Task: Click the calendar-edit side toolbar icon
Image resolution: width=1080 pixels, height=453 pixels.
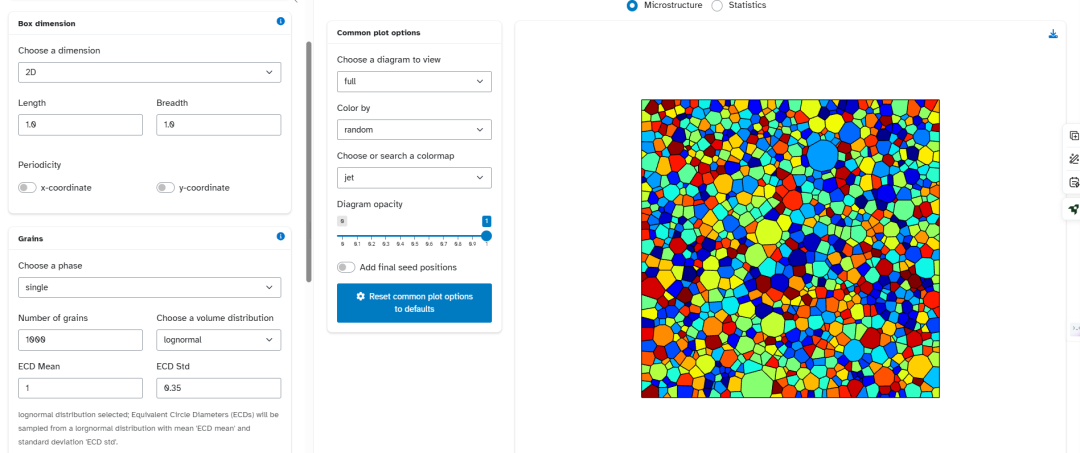Action: point(1073,182)
